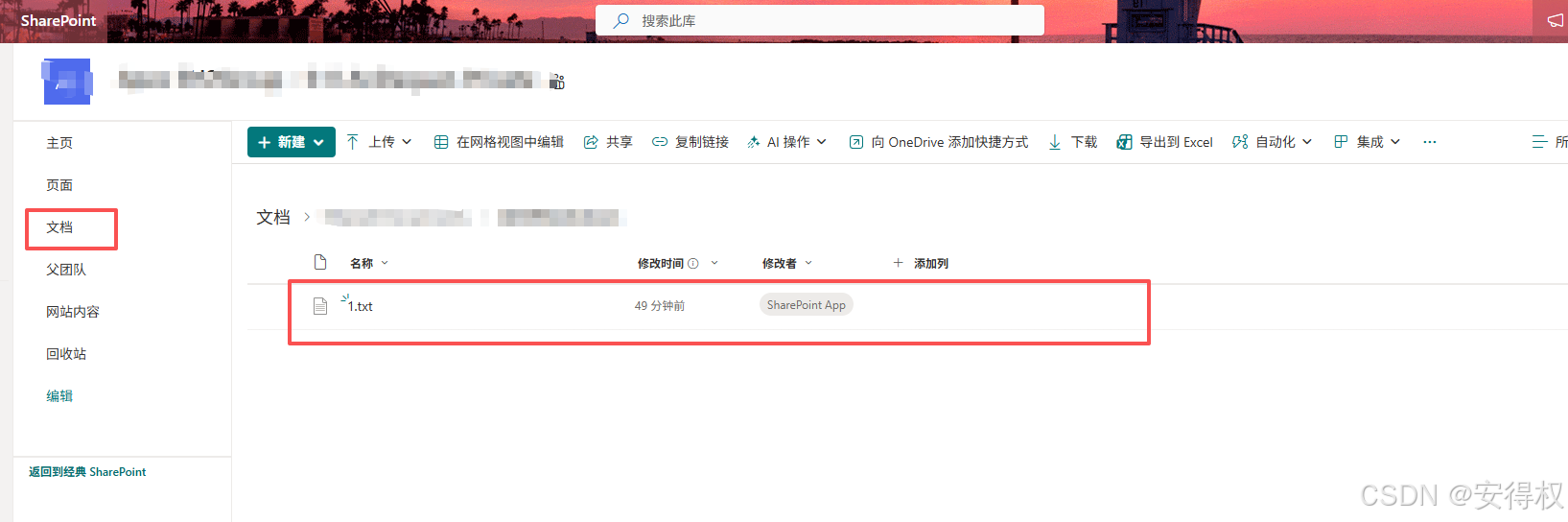
Task: Click the Excel export icon
Action: pos(1124,142)
